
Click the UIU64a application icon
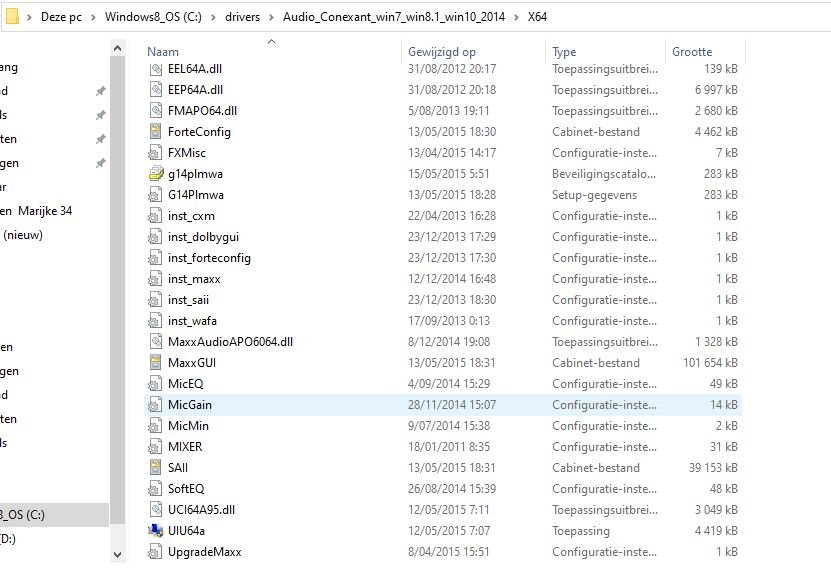tap(155, 531)
